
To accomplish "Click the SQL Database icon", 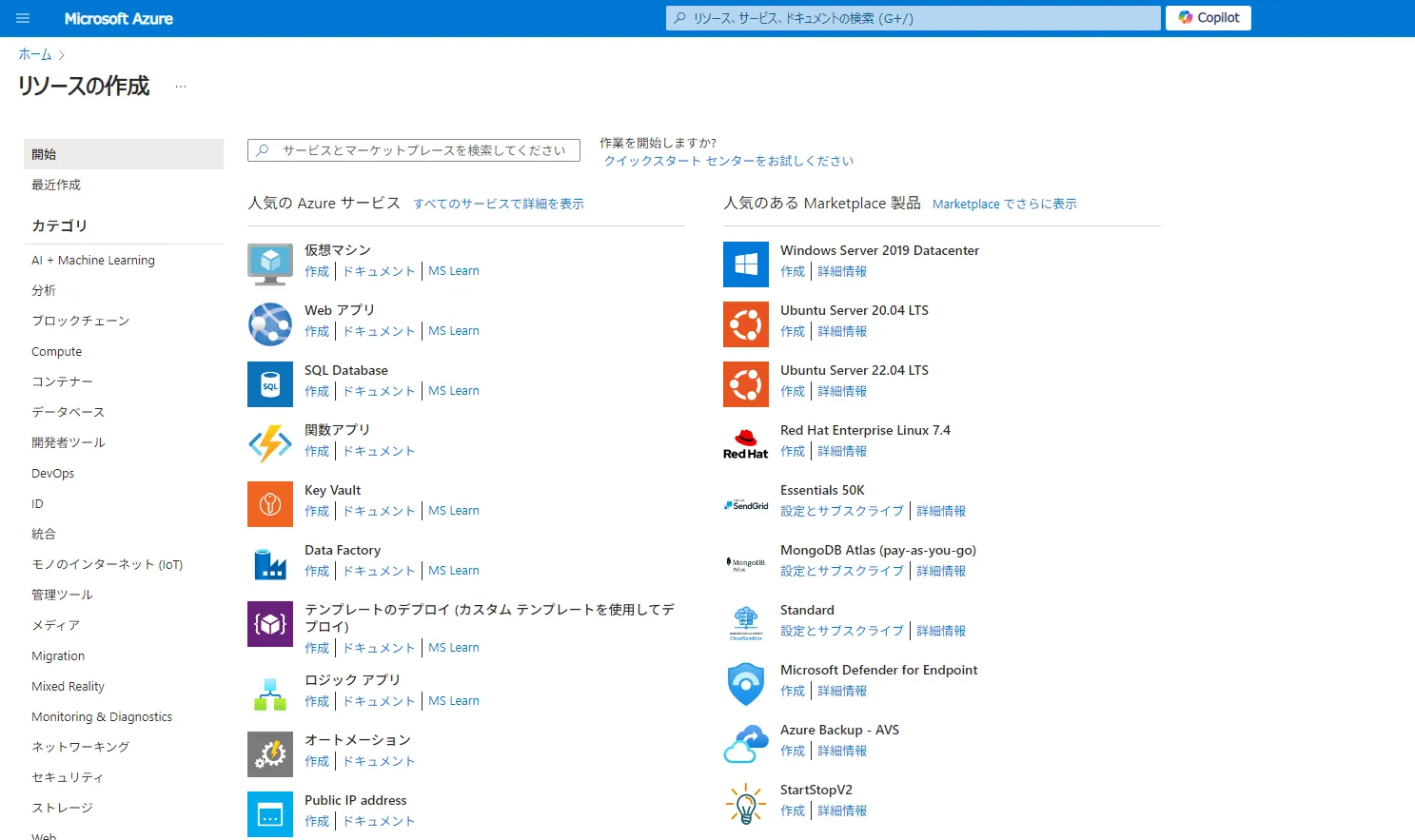I will tap(270, 384).
